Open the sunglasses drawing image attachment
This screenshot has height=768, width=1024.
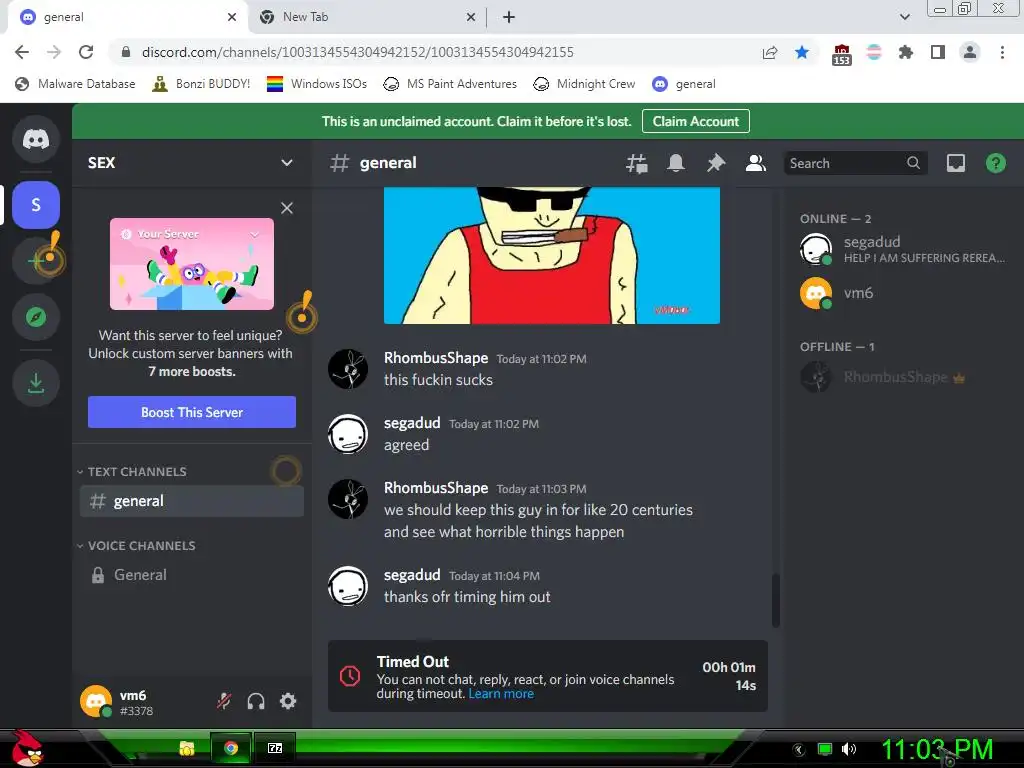[552, 255]
